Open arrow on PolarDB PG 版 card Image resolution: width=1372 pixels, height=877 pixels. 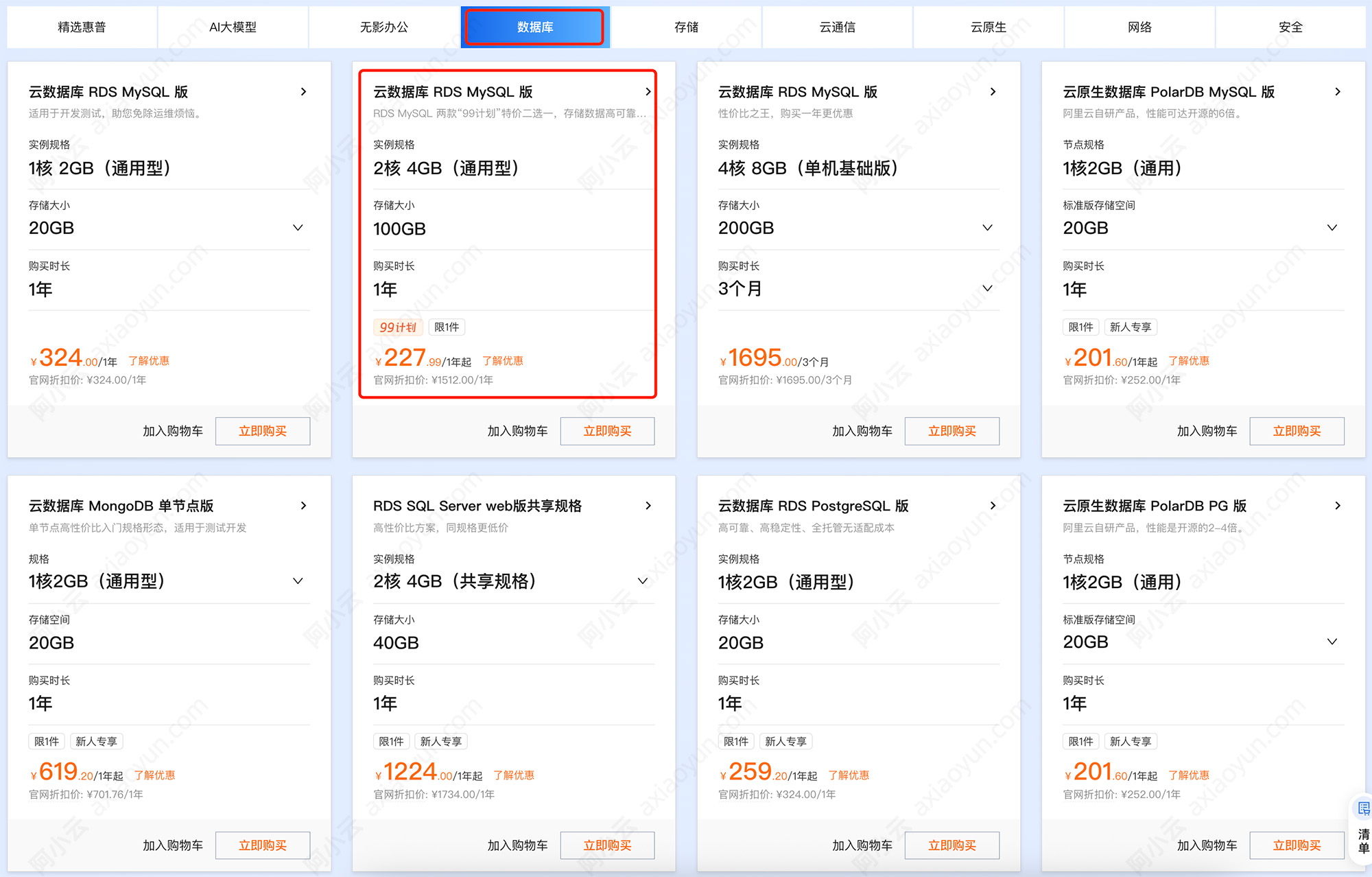1337,505
